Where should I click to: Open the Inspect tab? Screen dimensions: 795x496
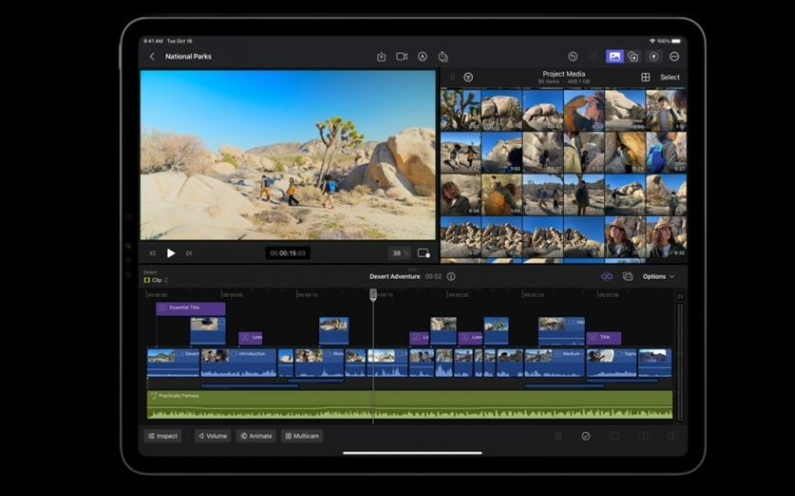pos(163,436)
